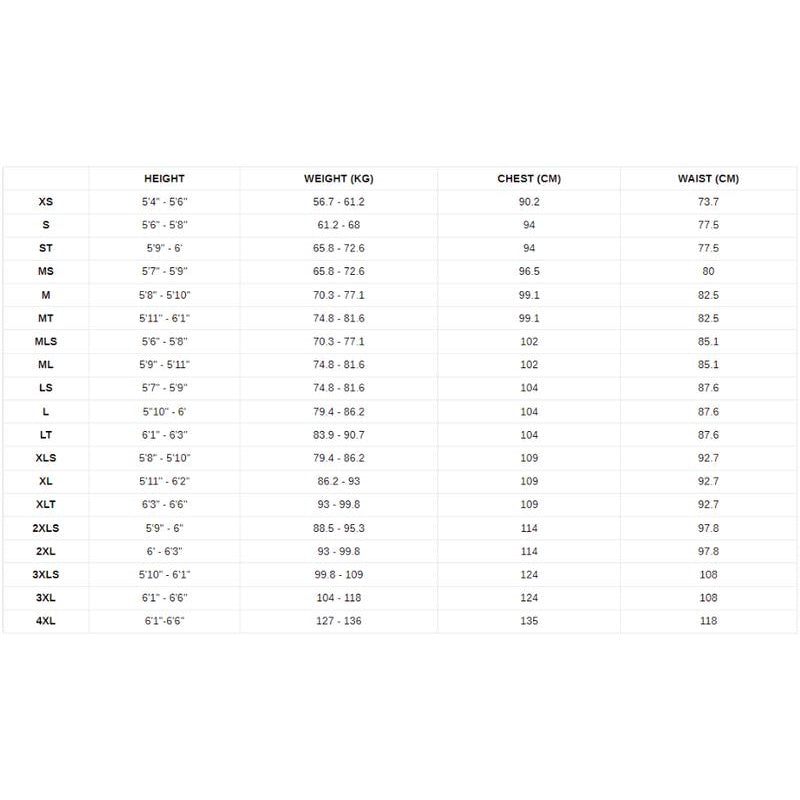Click the height cell in the XLT row
This screenshot has width=800, height=800.
(164, 505)
